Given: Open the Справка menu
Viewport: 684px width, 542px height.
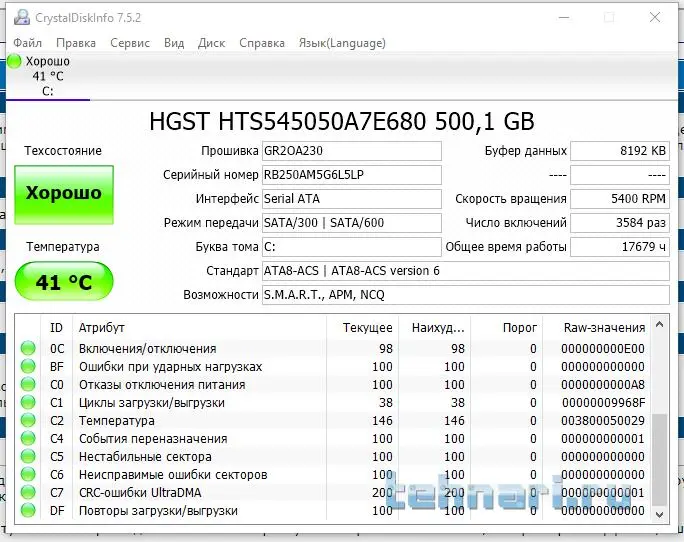Looking at the screenshot, I should (262, 43).
